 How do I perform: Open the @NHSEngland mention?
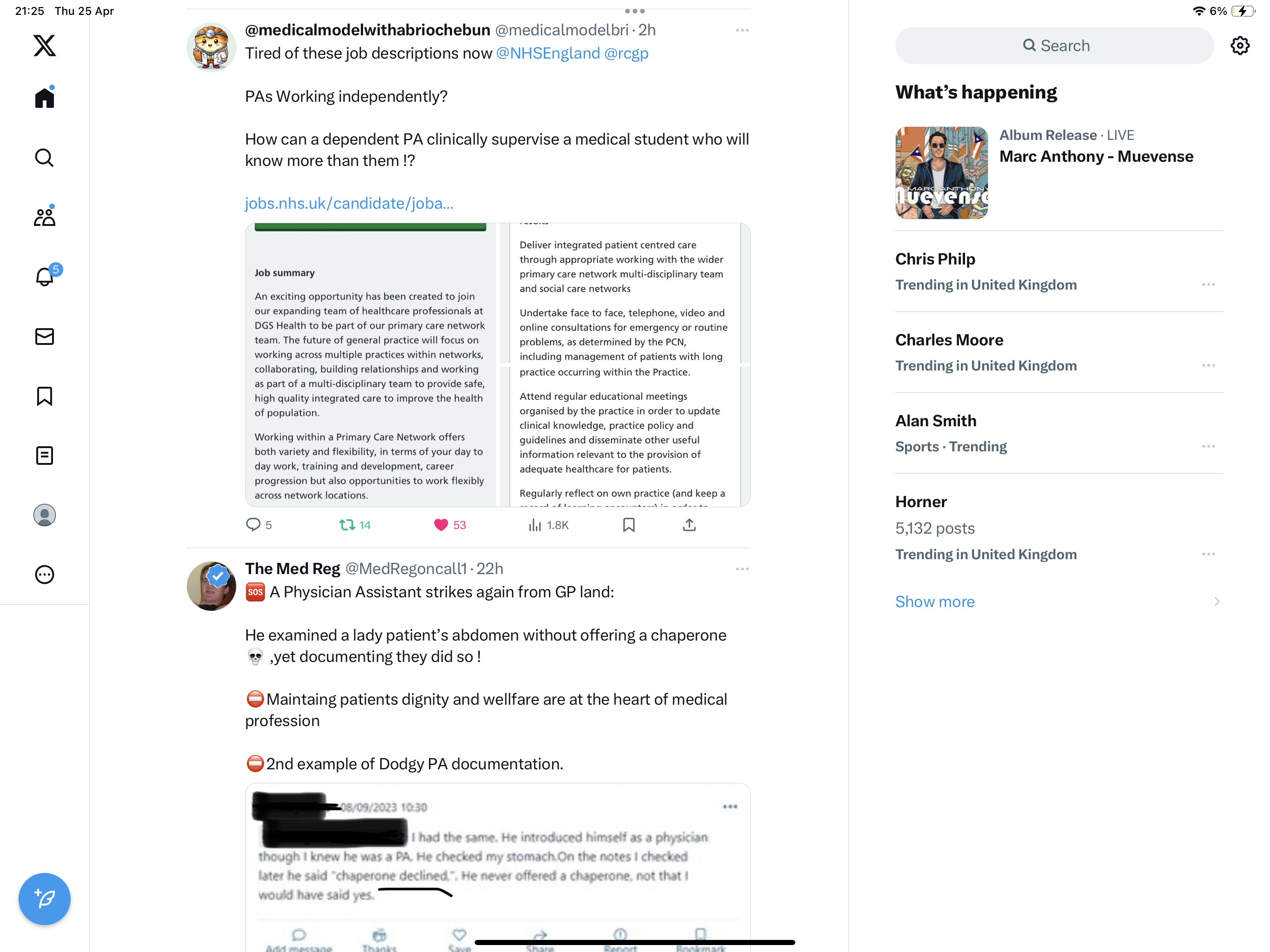tap(548, 53)
